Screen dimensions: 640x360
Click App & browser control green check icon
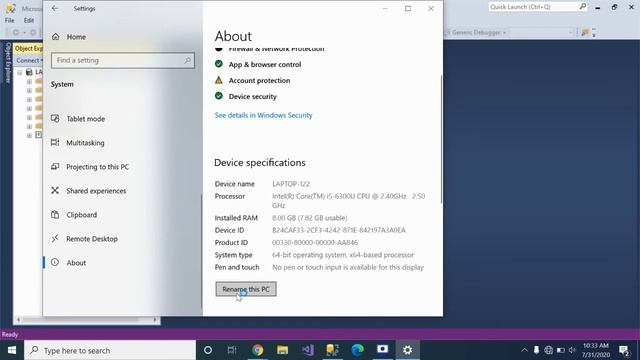[219, 64]
